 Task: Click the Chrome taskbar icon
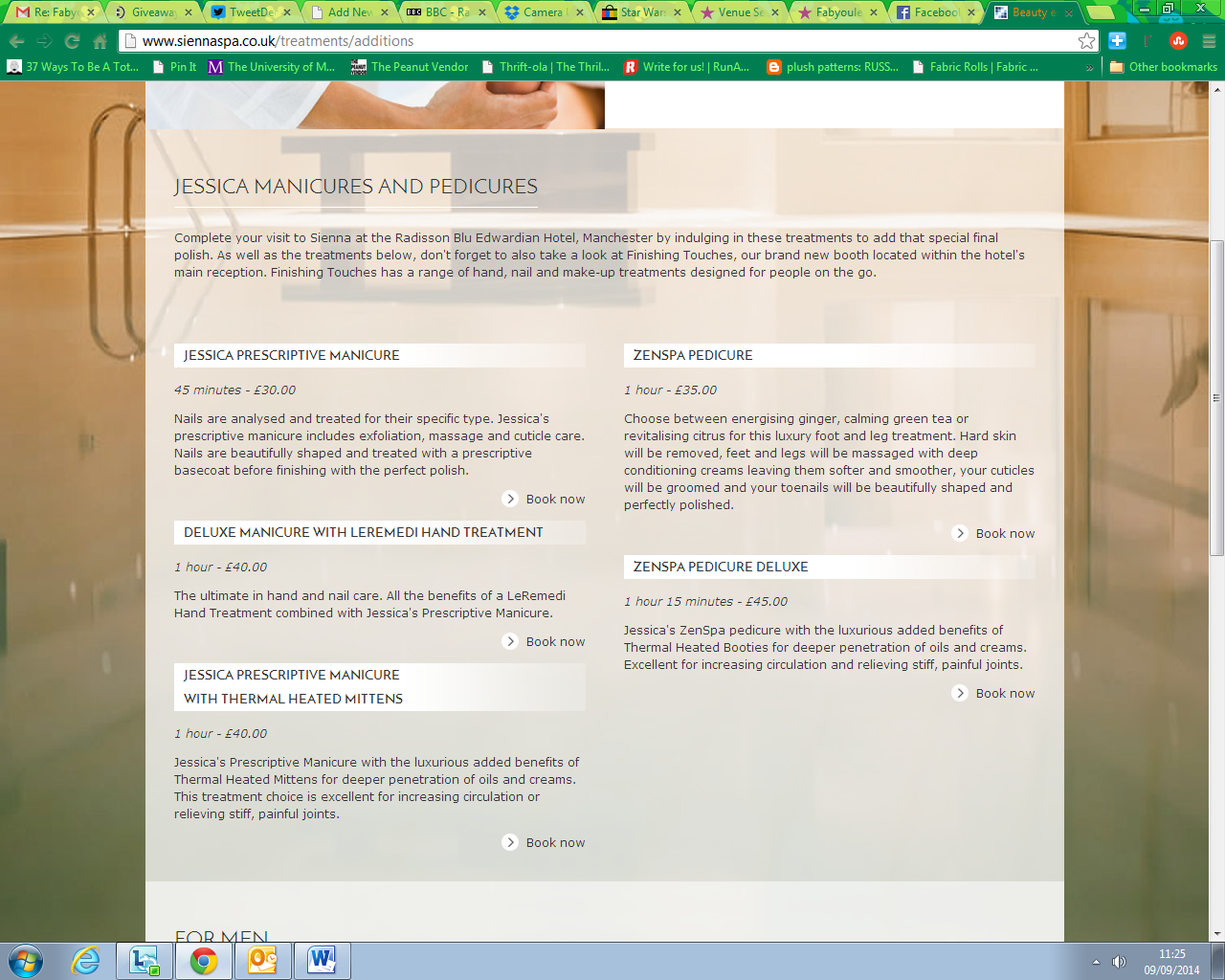pos(203,961)
